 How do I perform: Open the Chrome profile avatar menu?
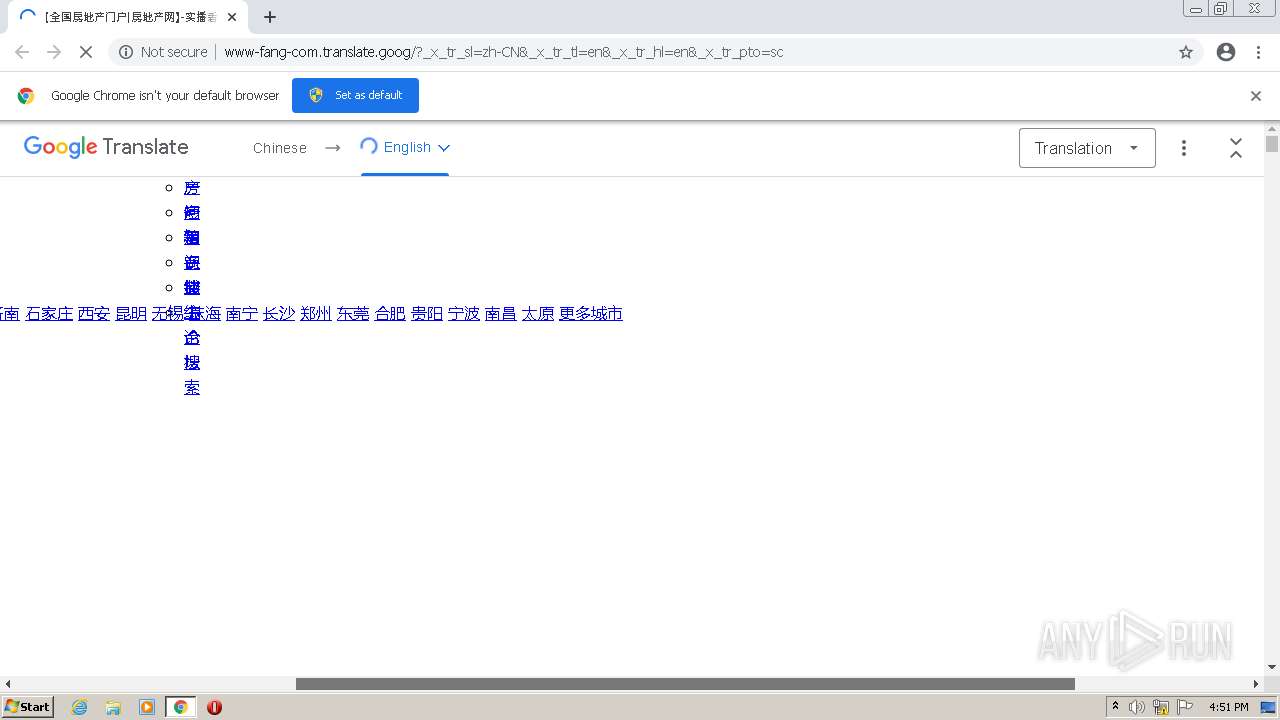[x=1226, y=52]
